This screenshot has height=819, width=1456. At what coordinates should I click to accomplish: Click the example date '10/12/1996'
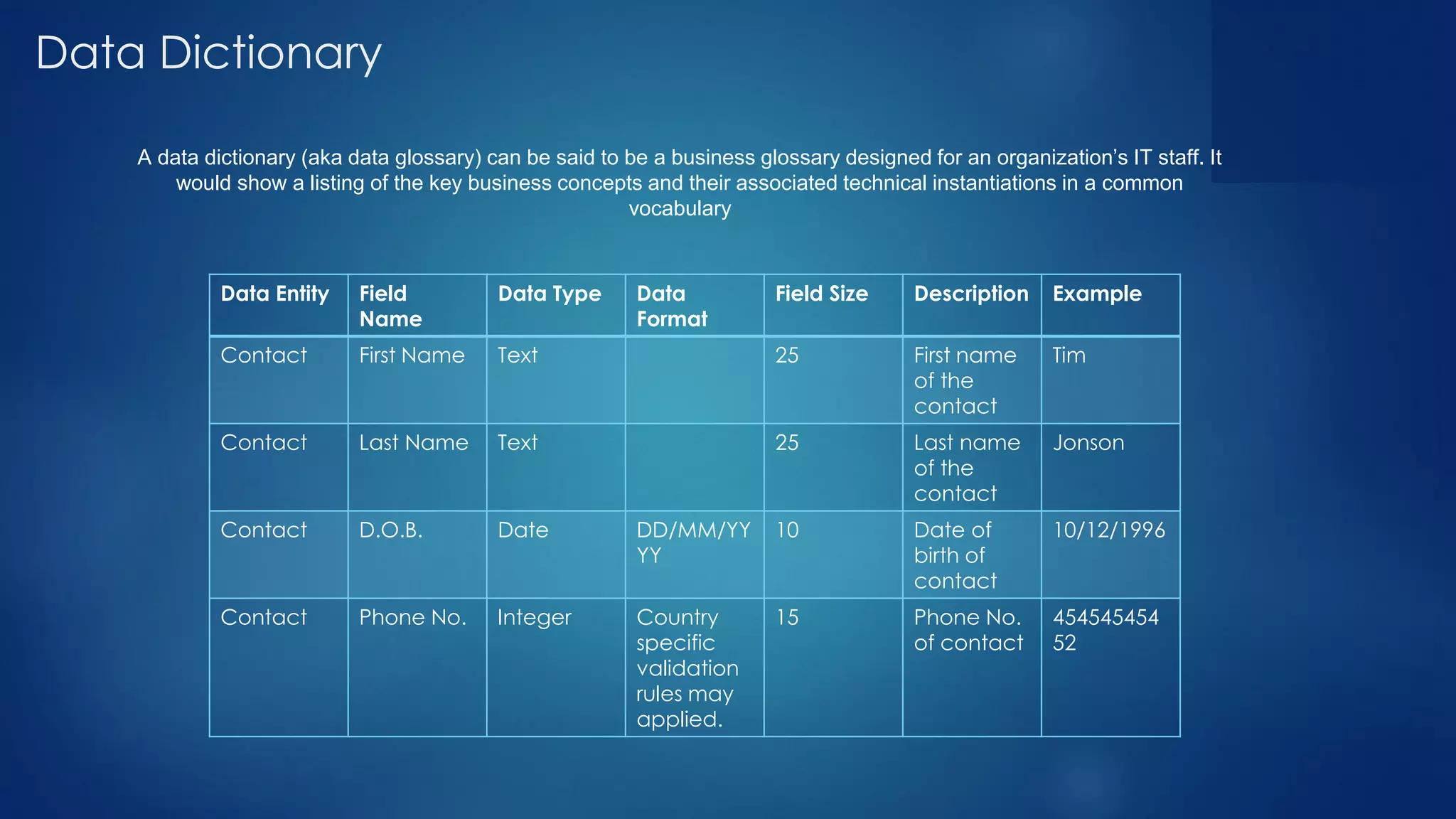[x=1110, y=555]
